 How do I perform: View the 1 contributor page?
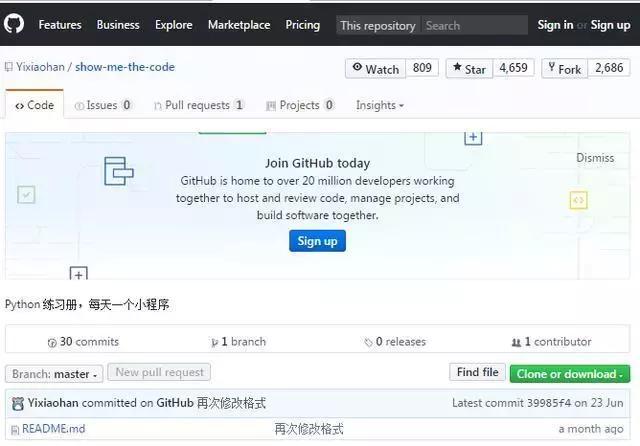(551, 342)
